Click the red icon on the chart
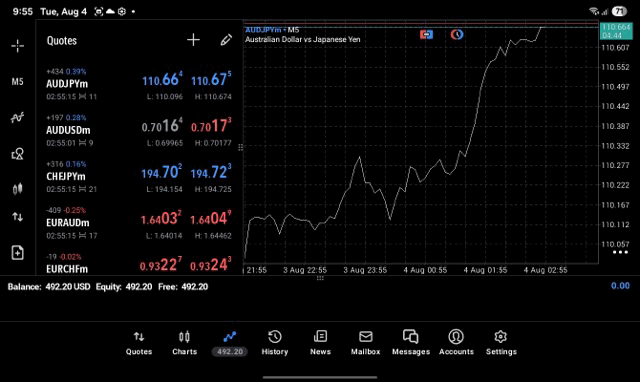Viewport: 640px width, 382px height. 427,34
